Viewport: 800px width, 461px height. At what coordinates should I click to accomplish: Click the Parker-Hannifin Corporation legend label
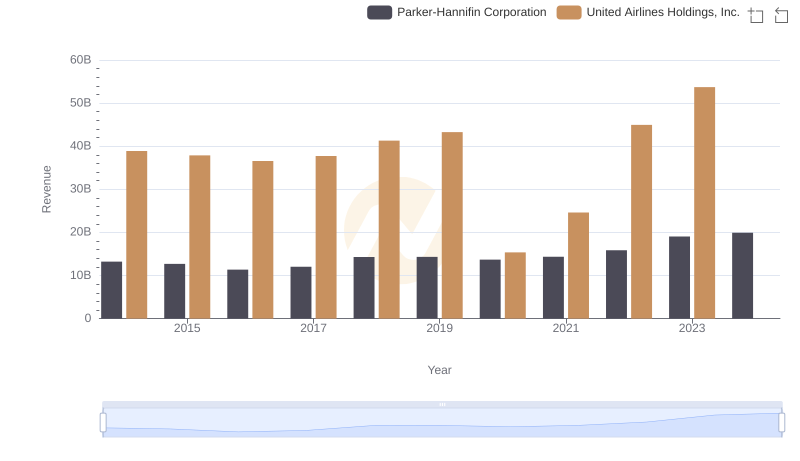tap(471, 13)
